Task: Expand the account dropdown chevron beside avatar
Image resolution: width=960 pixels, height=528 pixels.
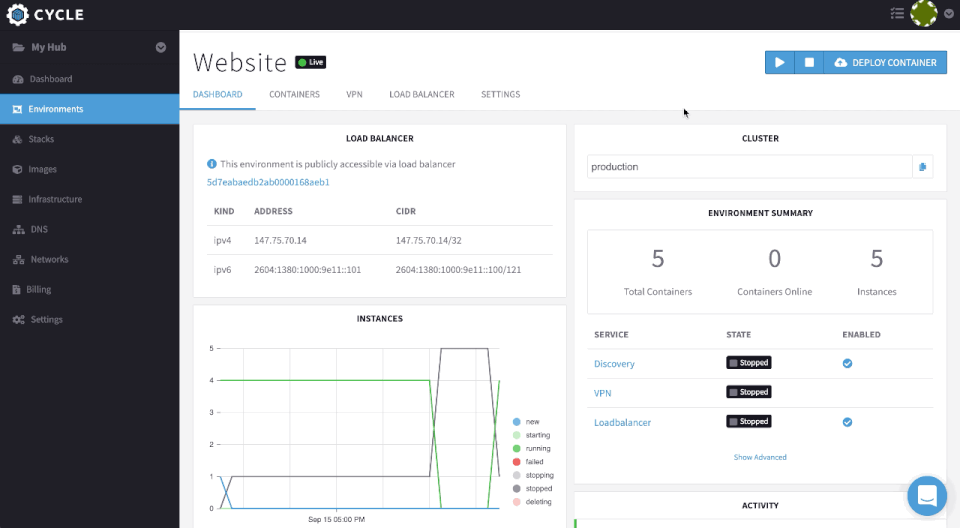Action: click(949, 14)
